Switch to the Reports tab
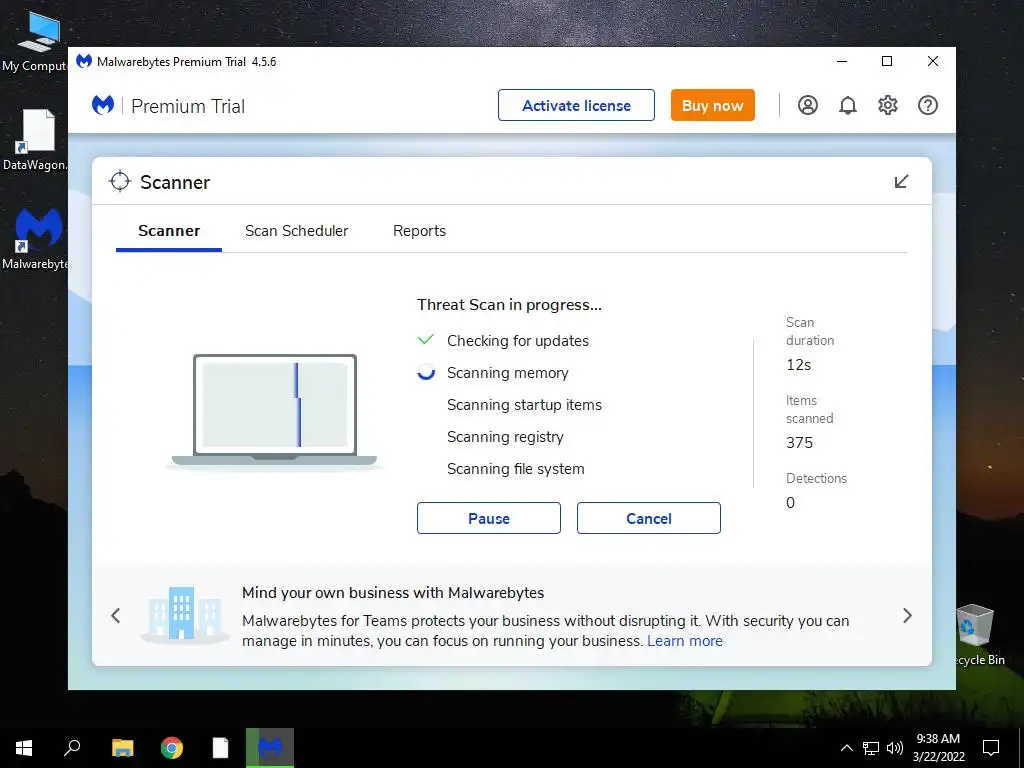 click(419, 231)
